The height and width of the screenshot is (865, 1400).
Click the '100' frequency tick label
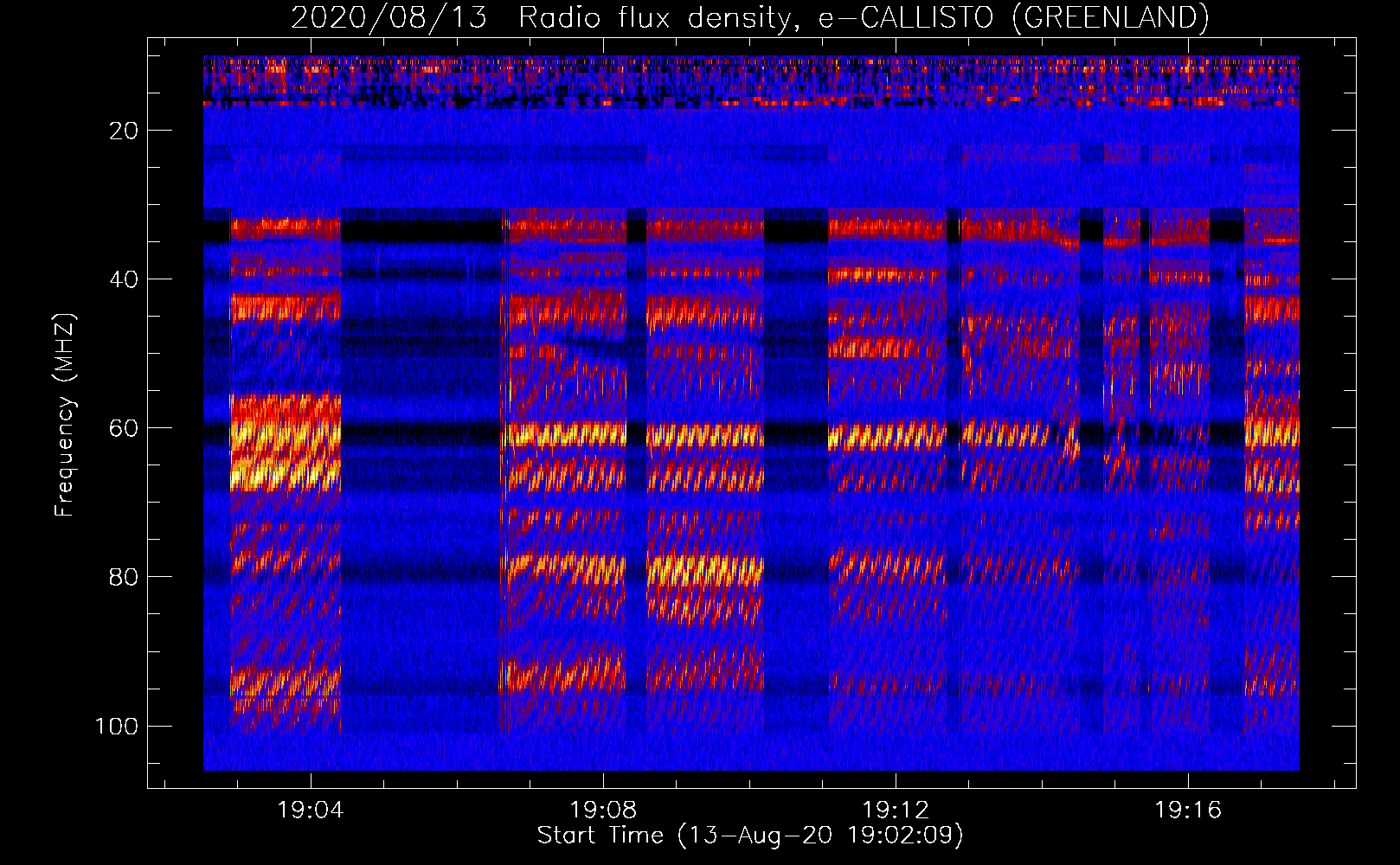(117, 726)
